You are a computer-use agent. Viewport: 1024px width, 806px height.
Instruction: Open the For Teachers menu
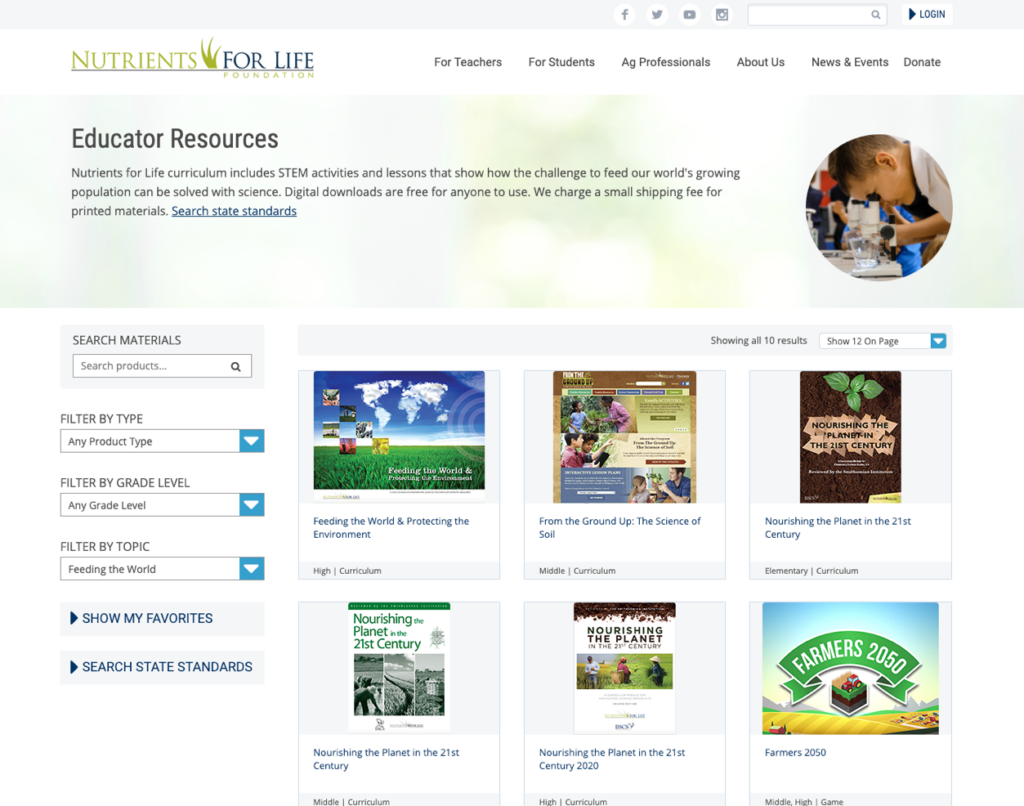click(x=468, y=62)
